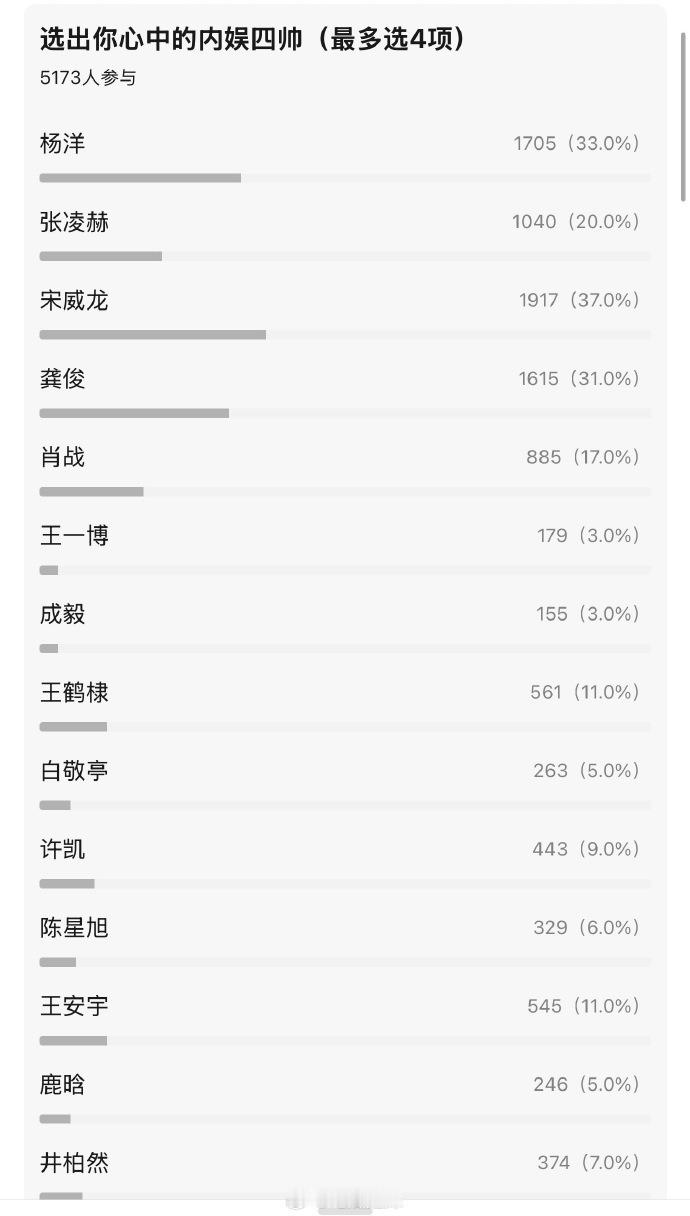The height and width of the screenshot is (1216, 690).
Task: Click the 杨洋 vote progress bar
Action: tap(345, 178)
